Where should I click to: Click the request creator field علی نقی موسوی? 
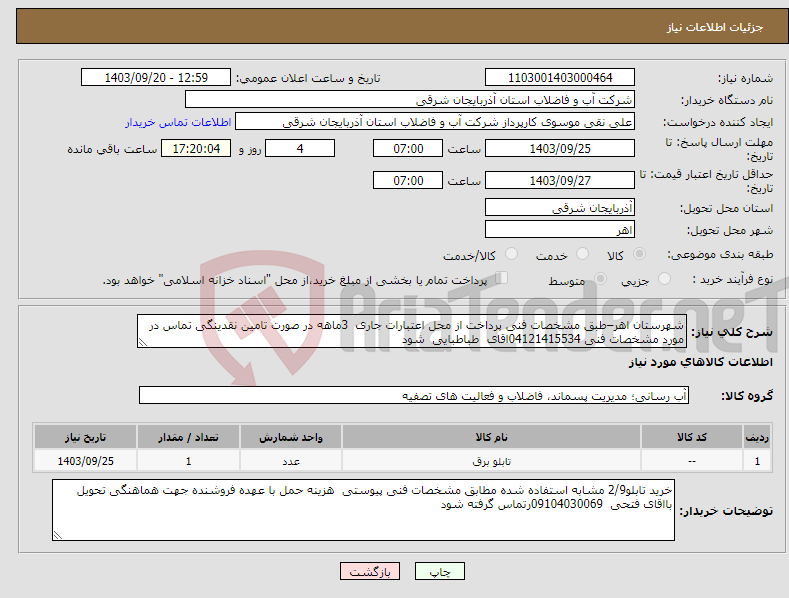click(435, 122)
